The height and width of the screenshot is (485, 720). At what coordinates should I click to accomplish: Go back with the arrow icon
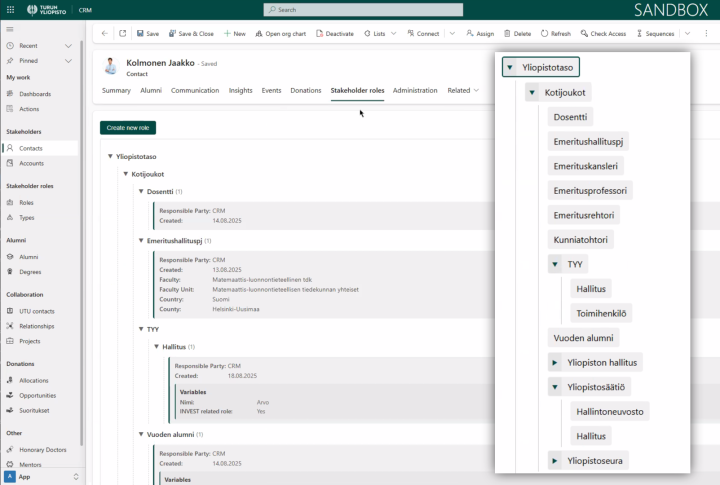105,34
